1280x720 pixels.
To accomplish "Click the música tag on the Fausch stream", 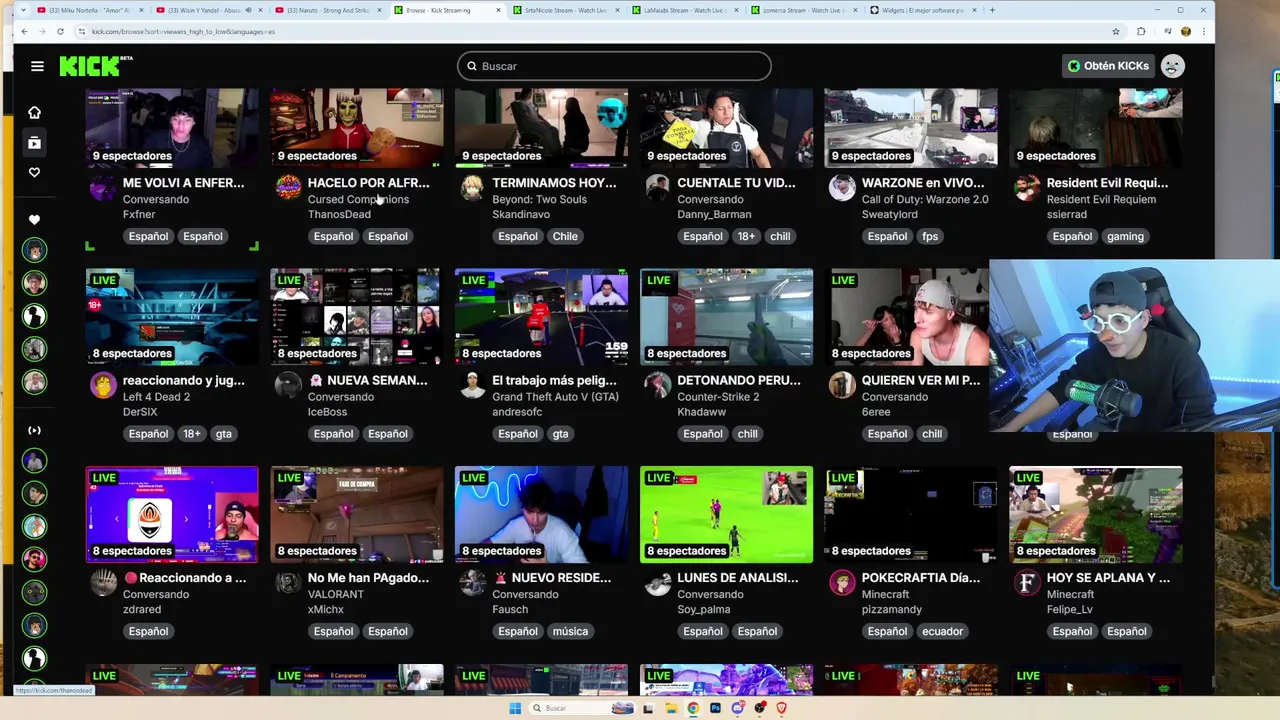I will [x=570, y=632].
